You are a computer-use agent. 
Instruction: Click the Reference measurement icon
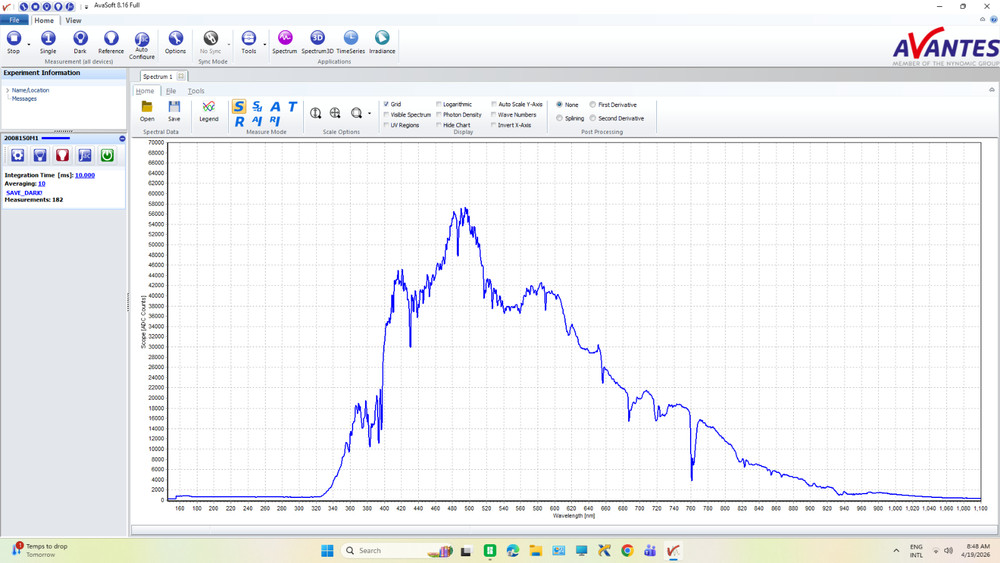click(111, 40)
